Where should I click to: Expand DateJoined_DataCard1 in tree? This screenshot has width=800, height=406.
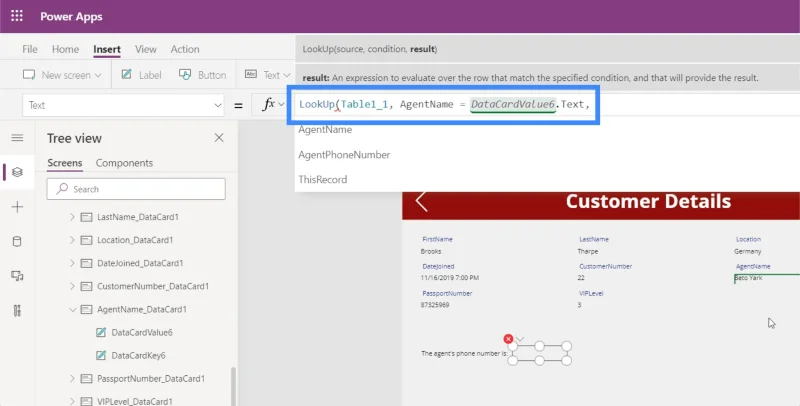point(72,263)
